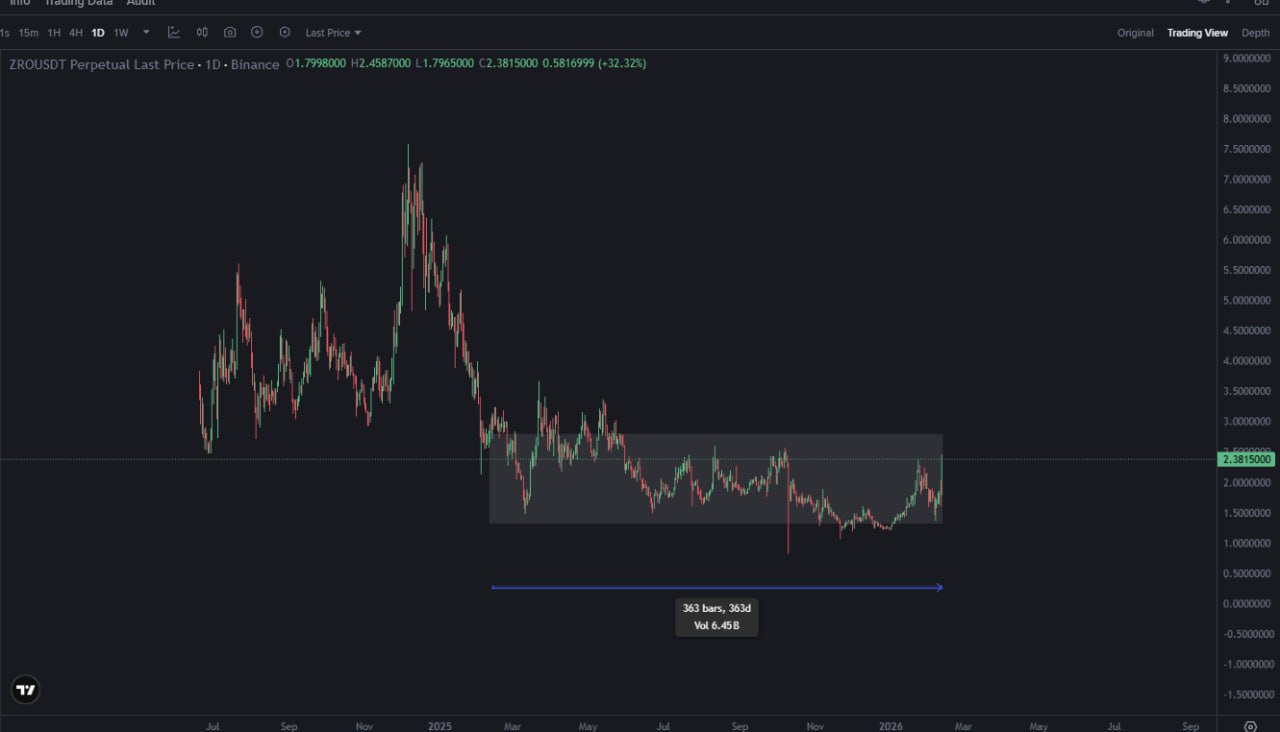Click the TradingView logo in the bottom-left
1280x732 pixels.
pyautogui.click(x=24, y=689)
